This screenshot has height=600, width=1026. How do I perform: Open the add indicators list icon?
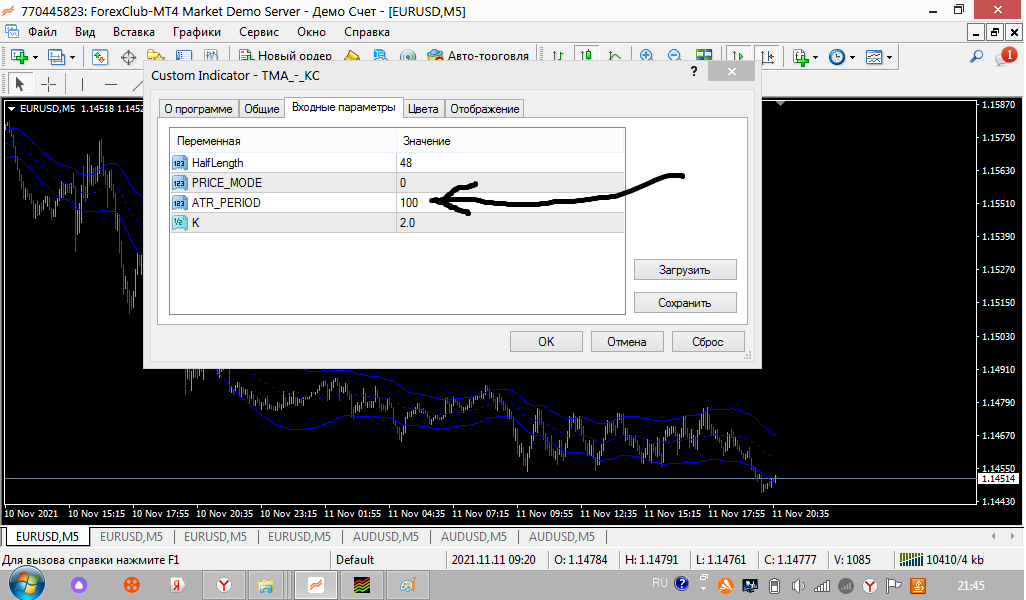pos(801,57)
